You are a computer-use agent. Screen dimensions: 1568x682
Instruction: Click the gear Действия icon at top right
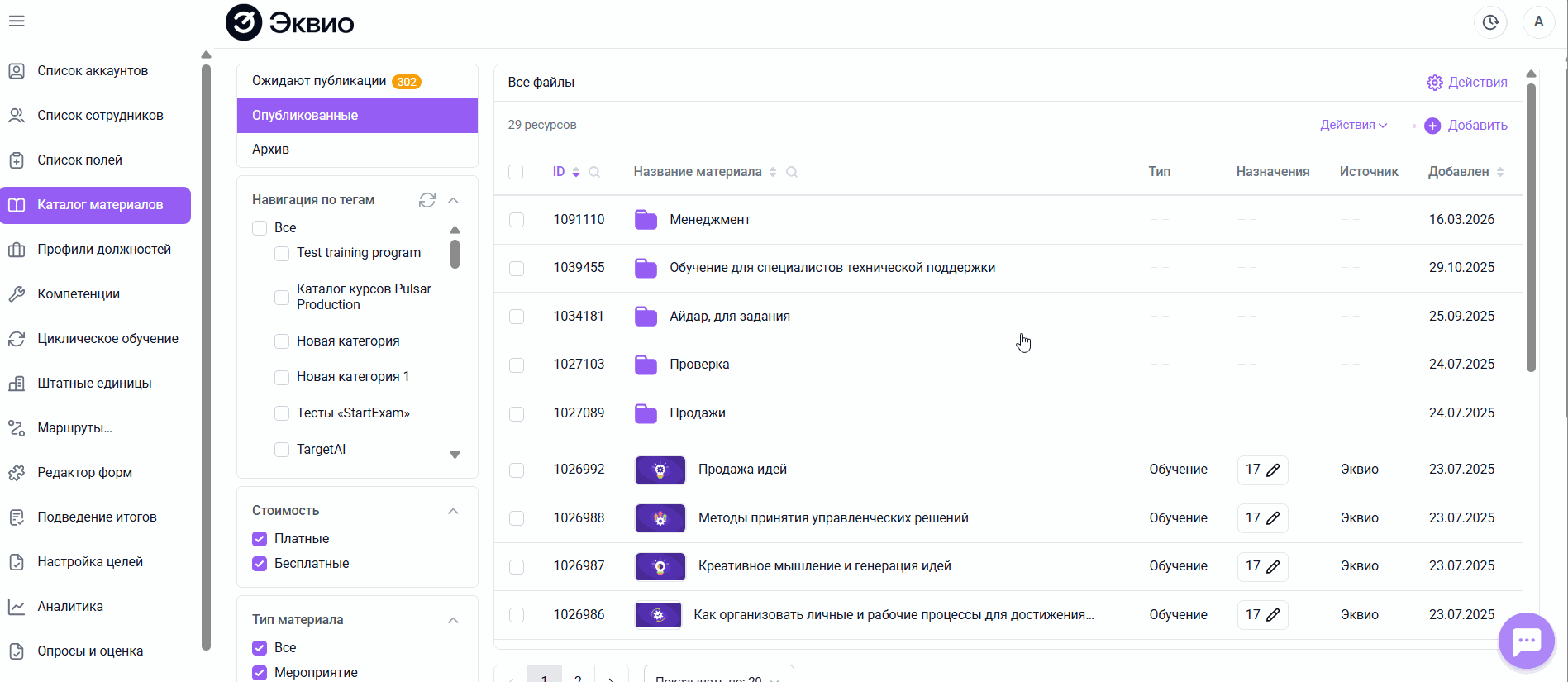[1434, 83]
